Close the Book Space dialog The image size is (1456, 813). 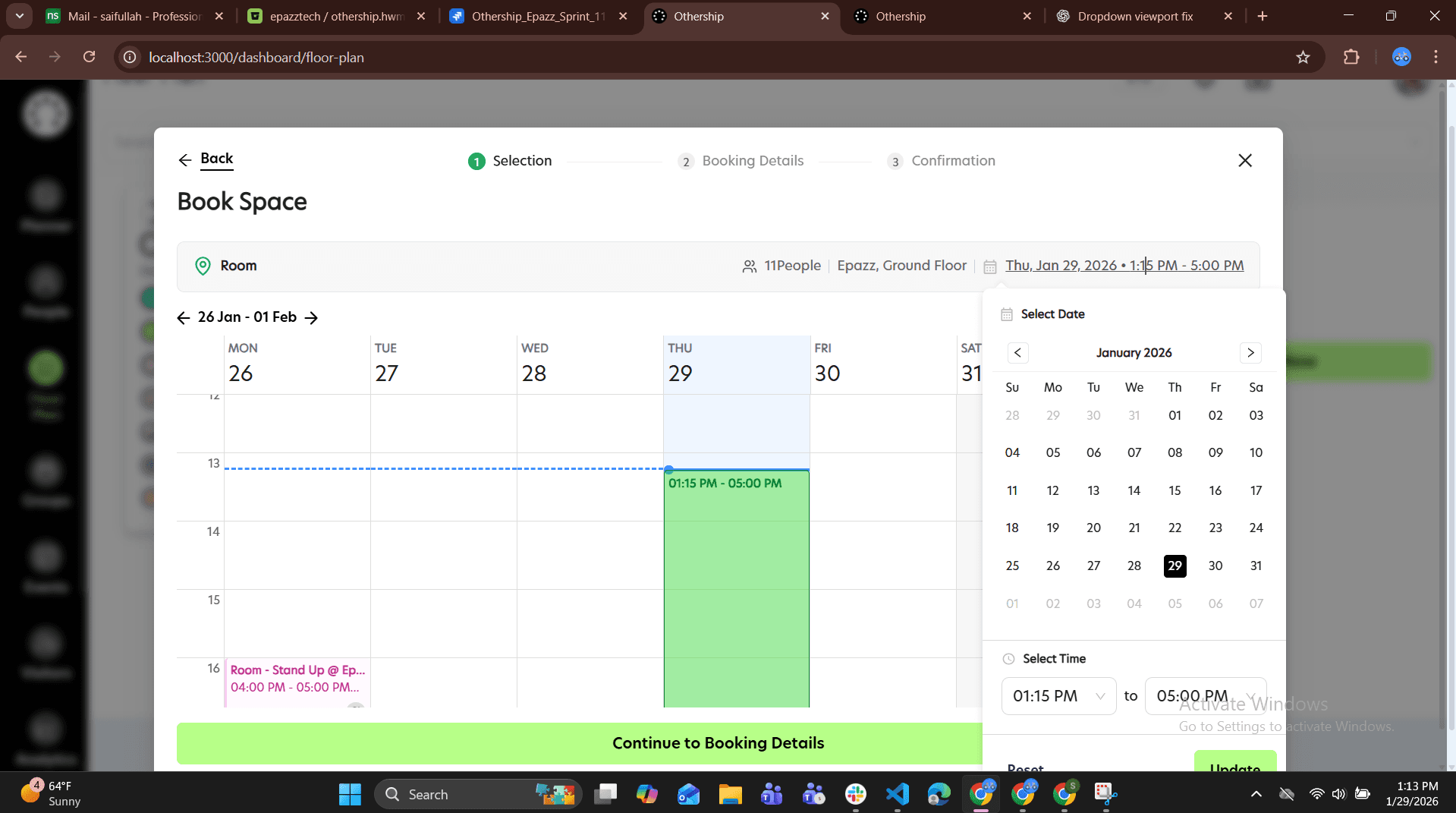coord(1245,160)
